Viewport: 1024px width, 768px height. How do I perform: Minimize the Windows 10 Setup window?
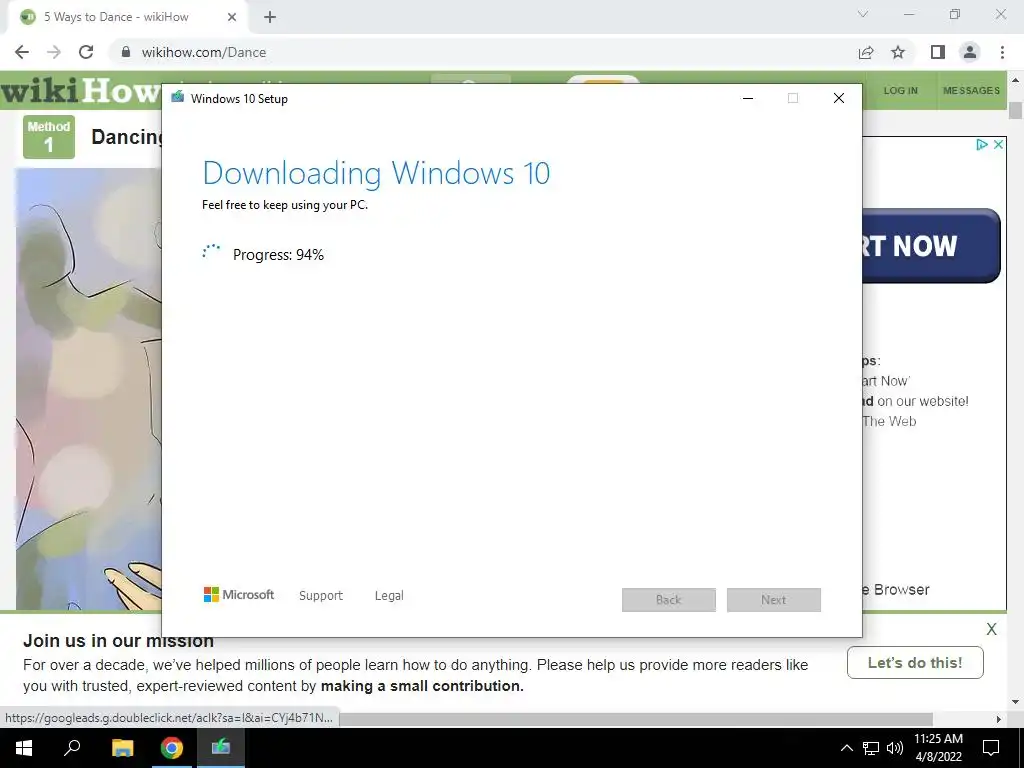748,98
